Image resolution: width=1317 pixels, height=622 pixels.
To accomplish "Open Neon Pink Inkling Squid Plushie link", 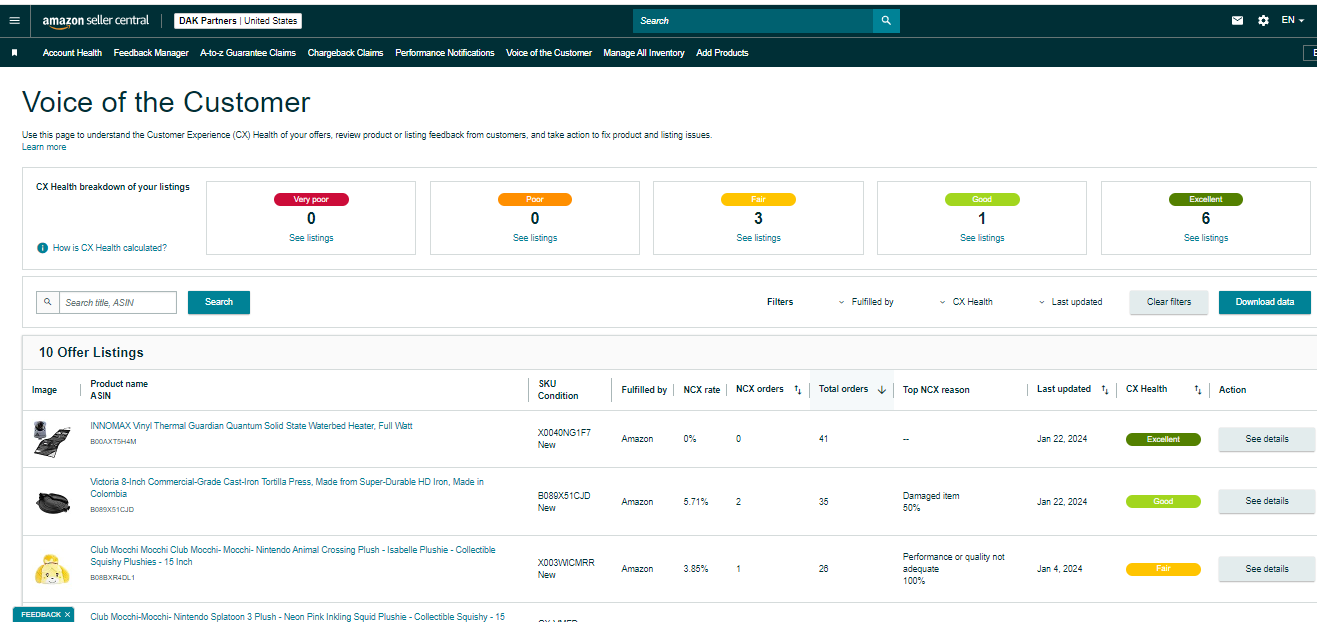I will click(x=297, y=616).
